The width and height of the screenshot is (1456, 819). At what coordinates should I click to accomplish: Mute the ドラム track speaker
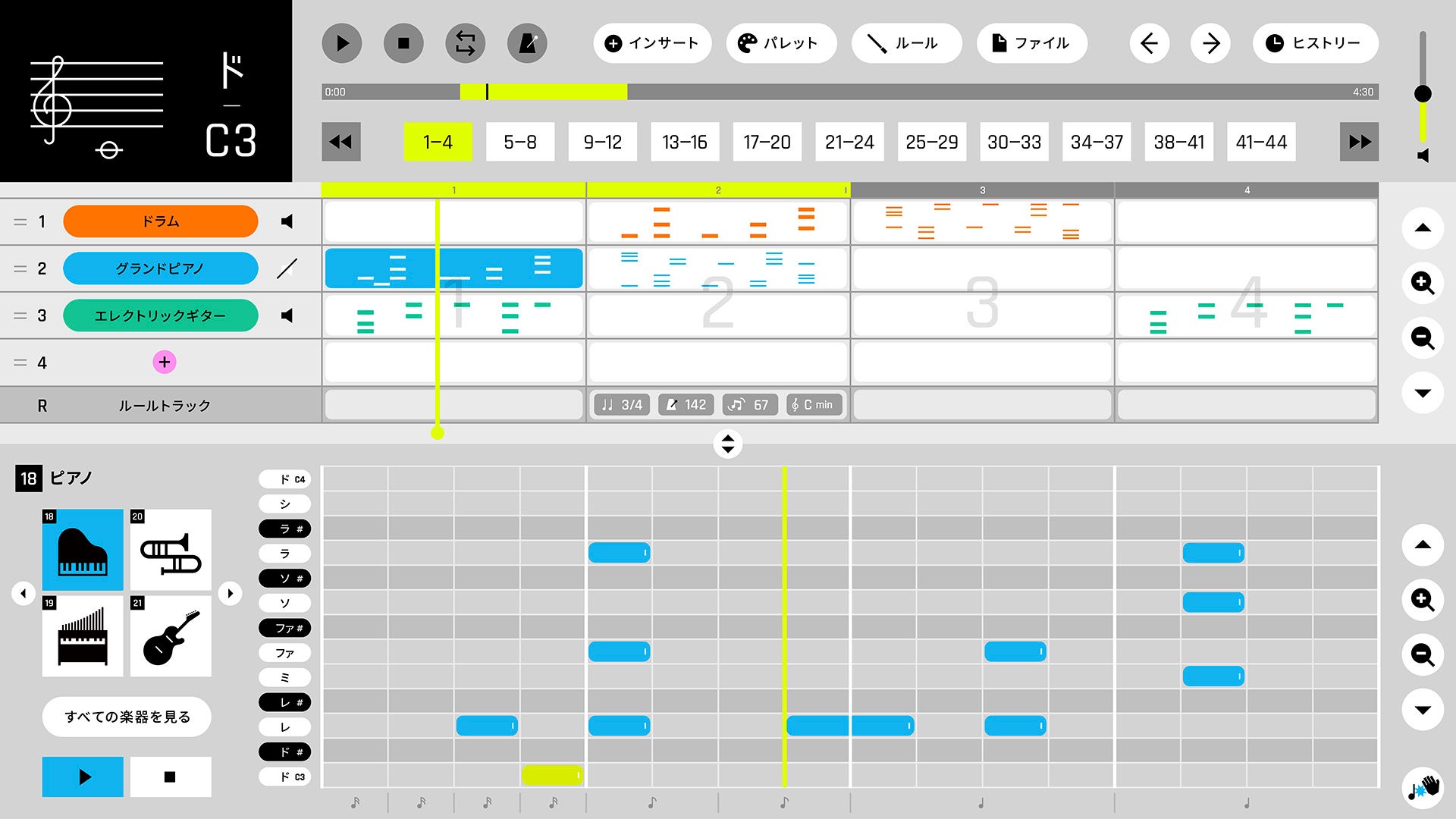click(x=287, y=221)
